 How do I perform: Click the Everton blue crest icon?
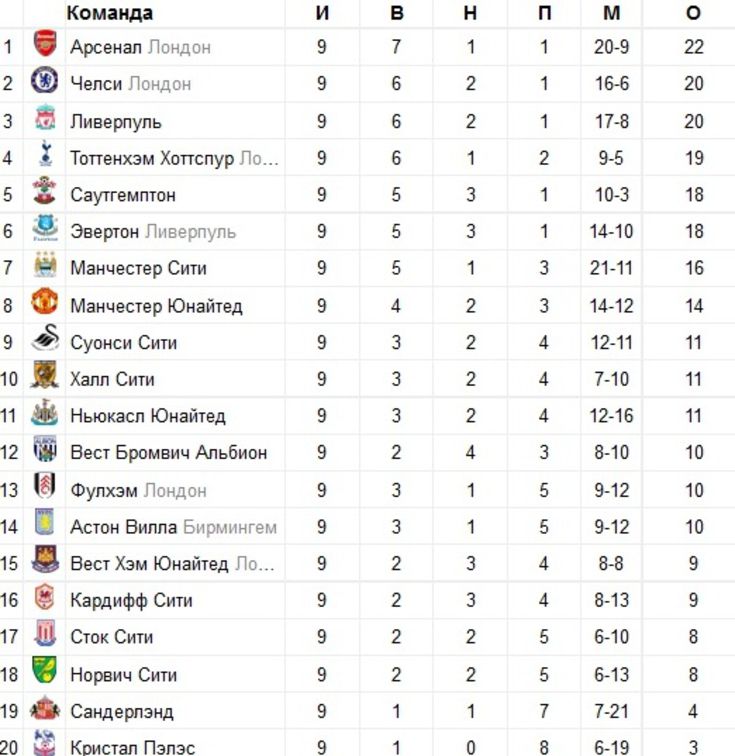(45, 228)
